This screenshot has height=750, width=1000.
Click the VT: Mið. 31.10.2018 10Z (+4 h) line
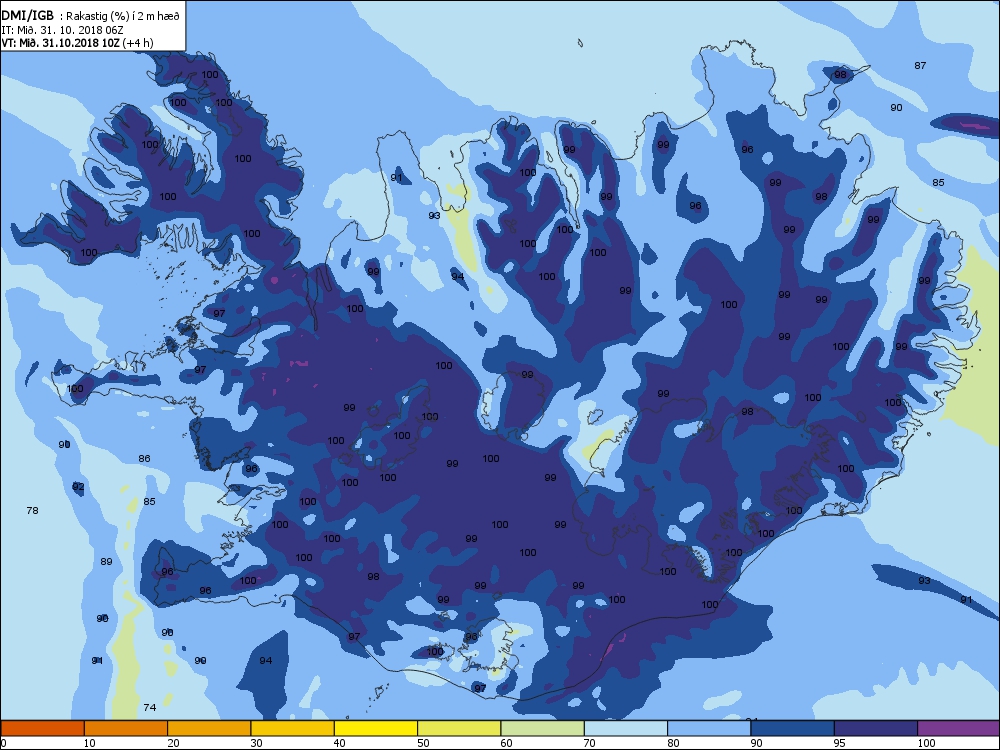coord(78,43)
